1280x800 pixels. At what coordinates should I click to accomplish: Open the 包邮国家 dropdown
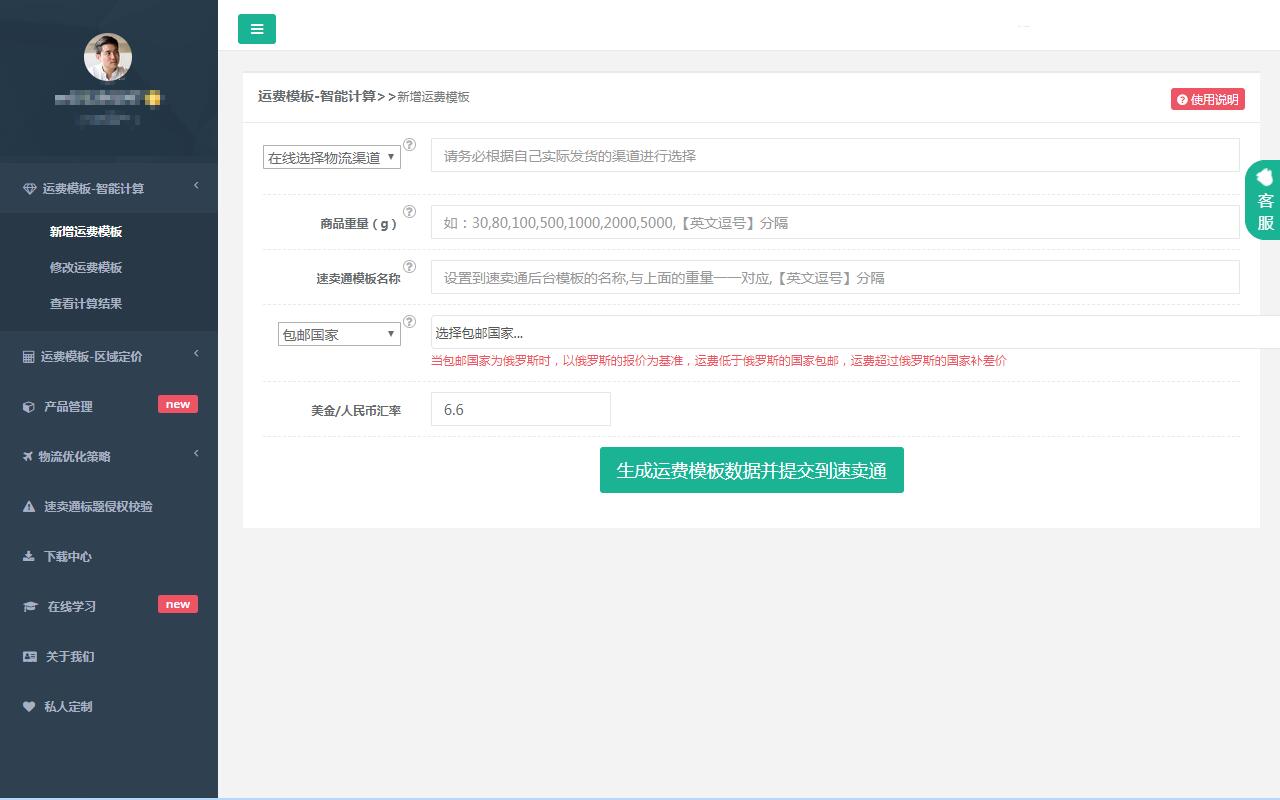coord(338,333)
